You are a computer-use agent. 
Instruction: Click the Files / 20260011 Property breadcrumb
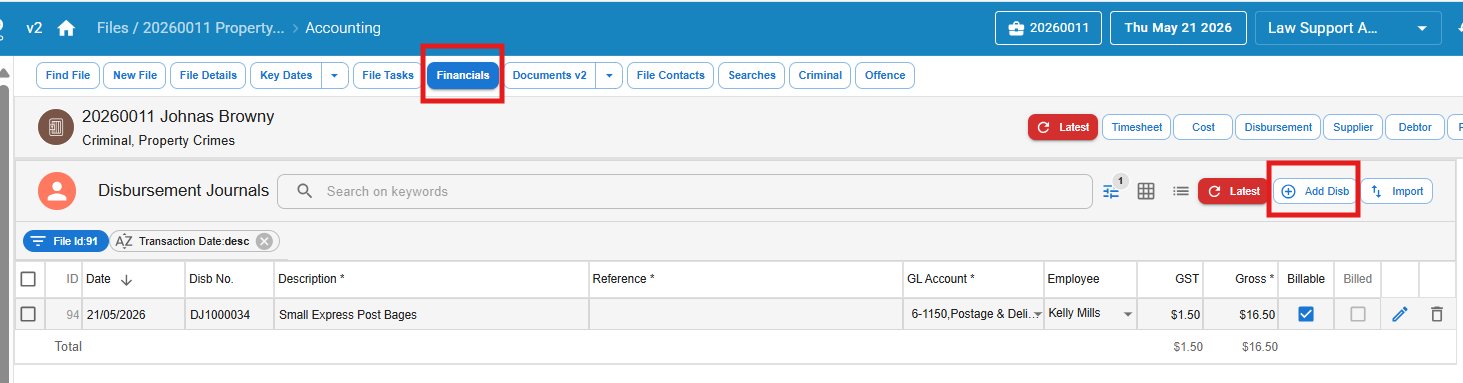(190, 28)
